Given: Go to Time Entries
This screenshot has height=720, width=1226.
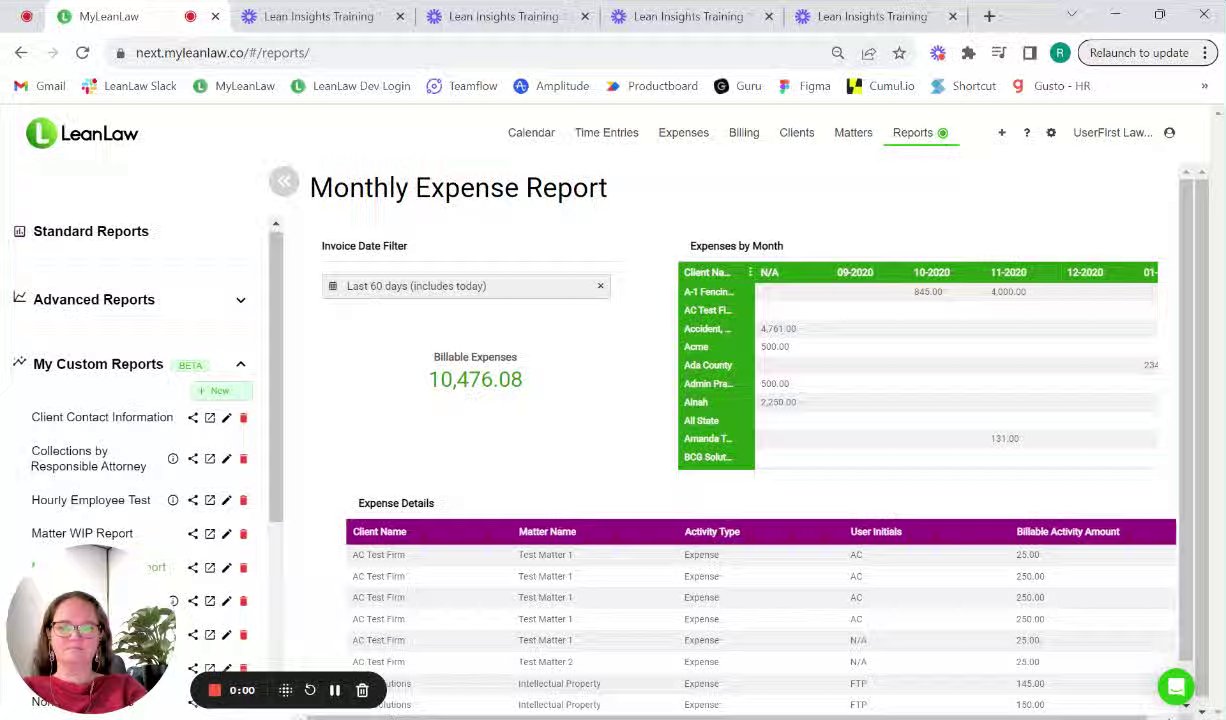Looking at the screenshot, I should coord(606,133).
